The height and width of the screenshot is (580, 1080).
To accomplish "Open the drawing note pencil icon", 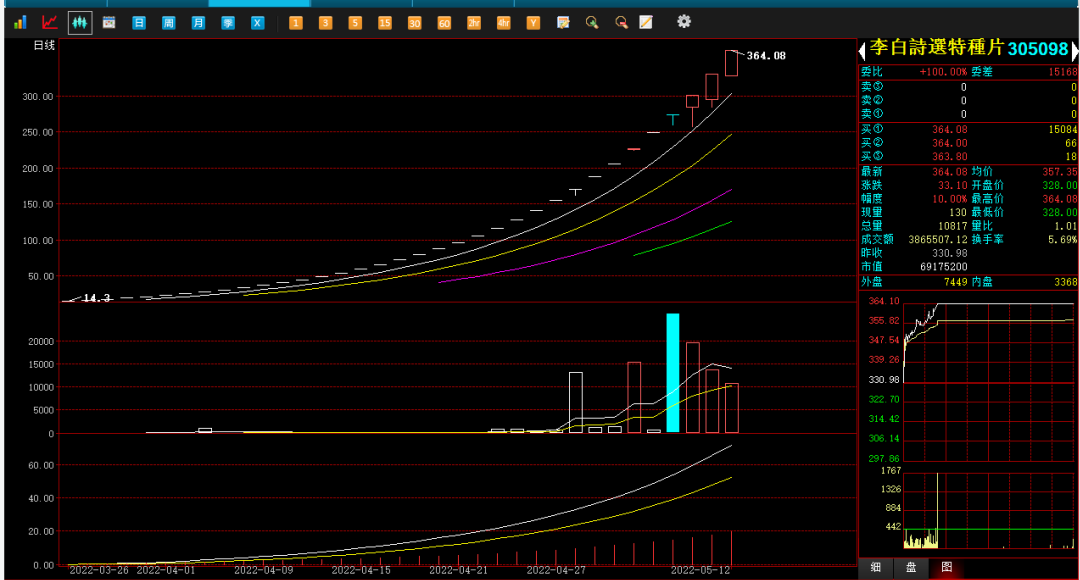I will pyautogui.click(x=646, y=23).
